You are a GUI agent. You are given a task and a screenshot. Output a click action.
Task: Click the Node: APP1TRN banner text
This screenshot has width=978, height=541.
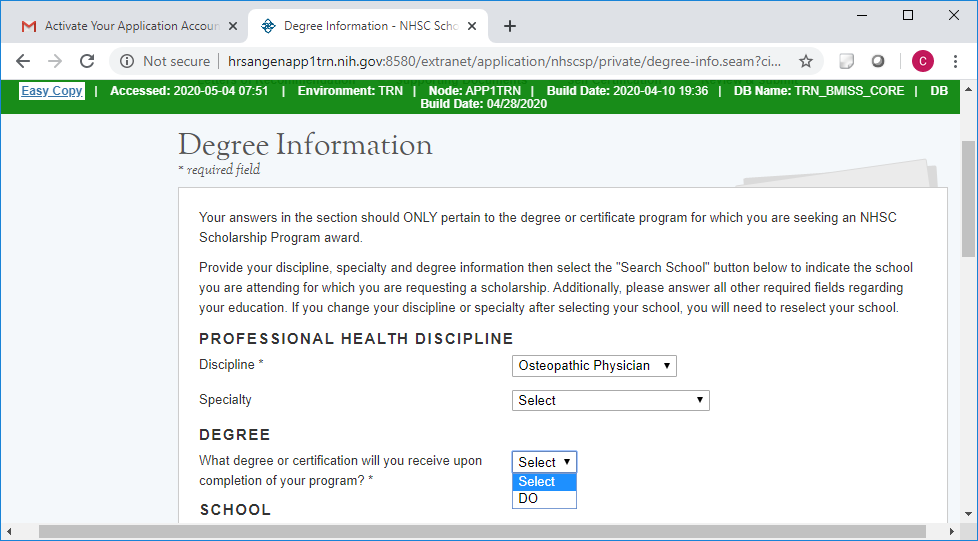[x=474, y=91]
